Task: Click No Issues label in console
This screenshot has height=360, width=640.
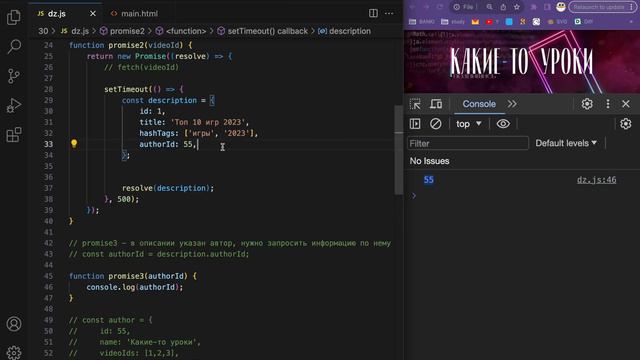Action: click(429, 161)
